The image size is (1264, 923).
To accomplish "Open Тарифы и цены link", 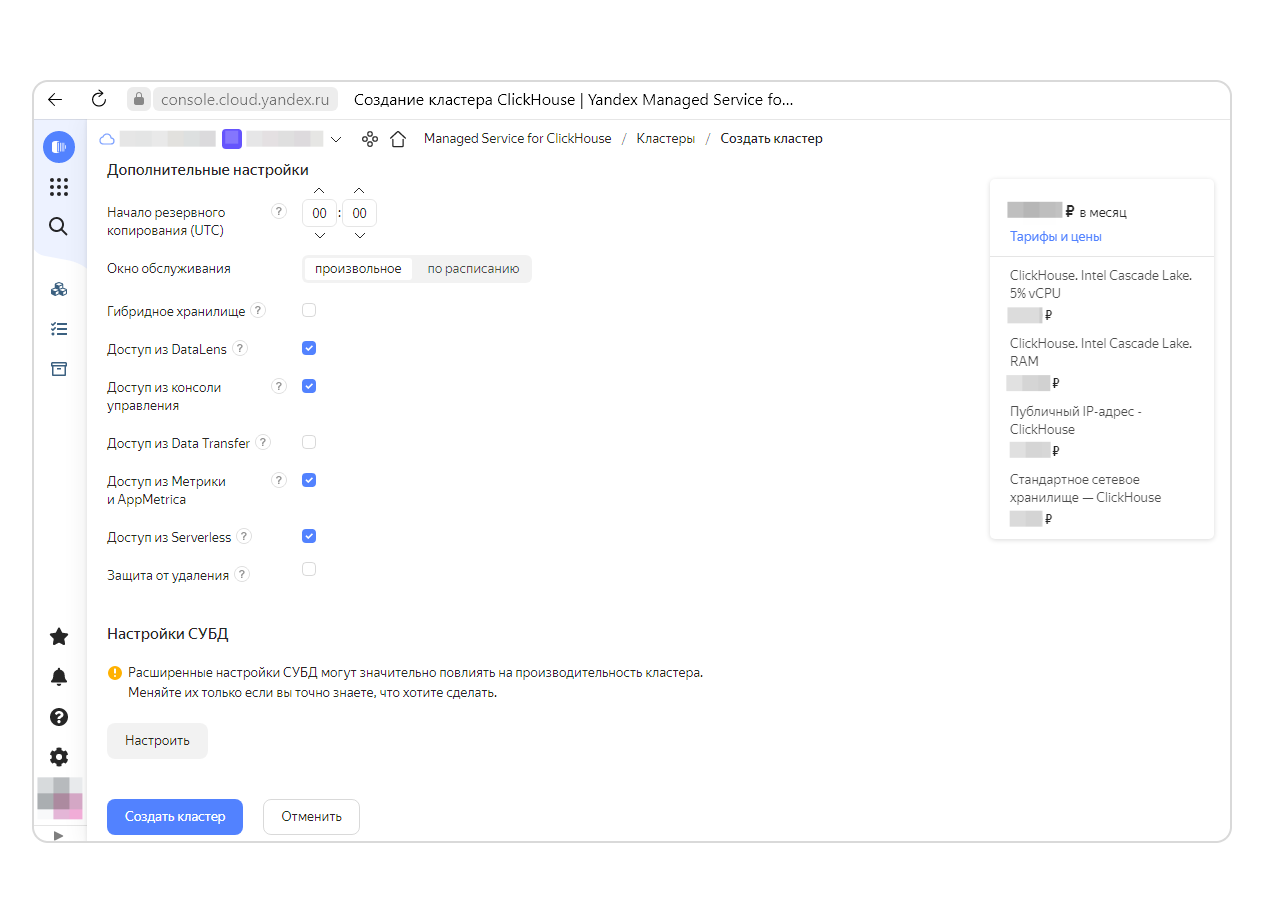I will [x=1056, y=237].
